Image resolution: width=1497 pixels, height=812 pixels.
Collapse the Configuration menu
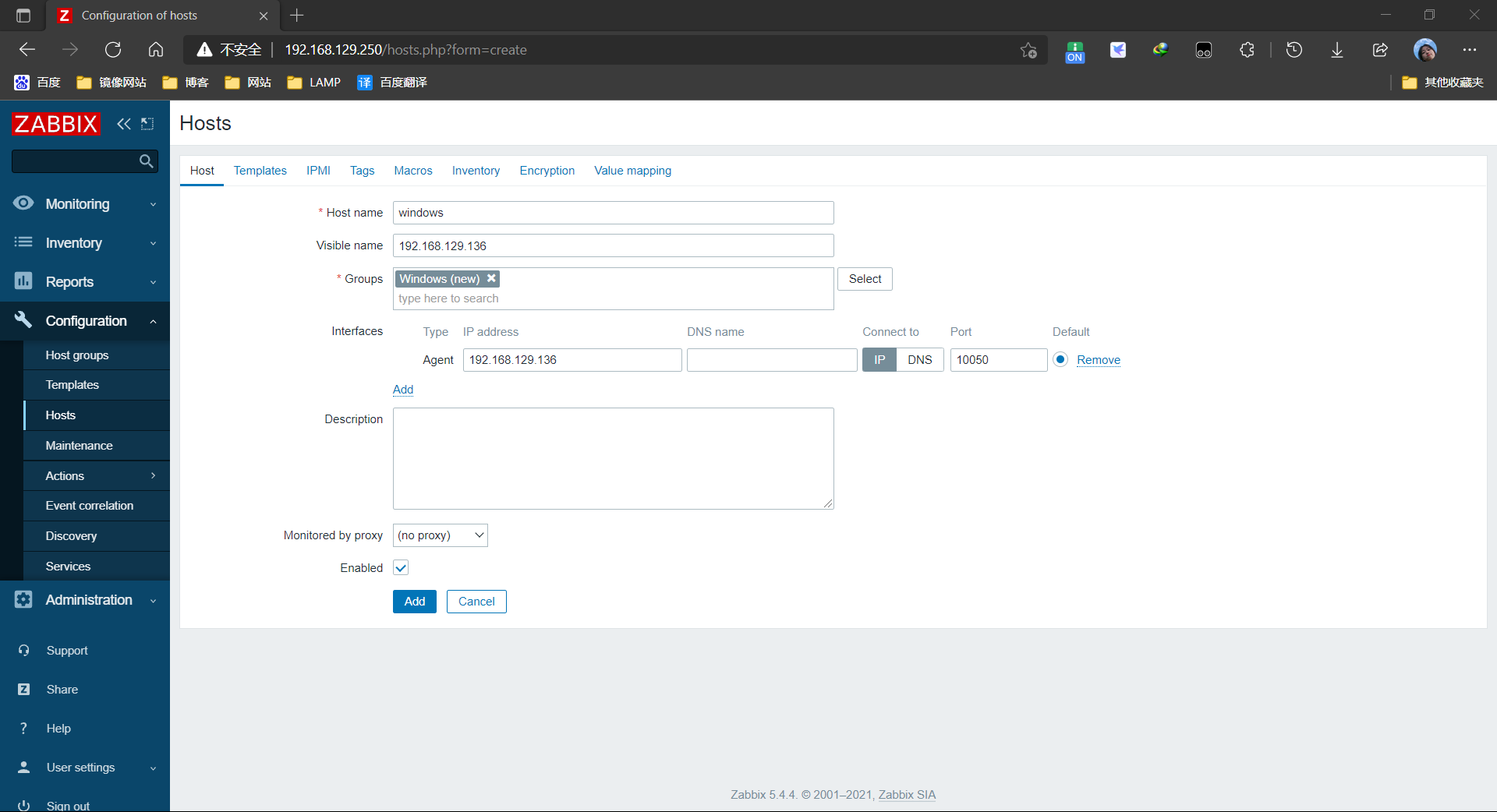tap(85, 321)
